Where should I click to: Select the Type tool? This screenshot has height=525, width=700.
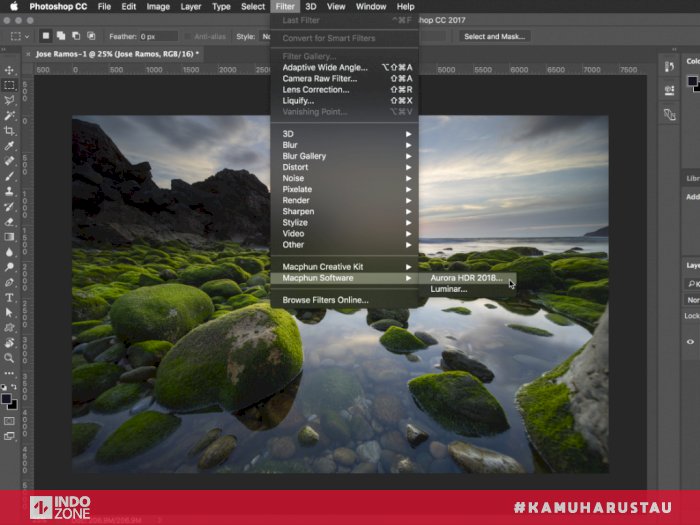coord(9,298)
